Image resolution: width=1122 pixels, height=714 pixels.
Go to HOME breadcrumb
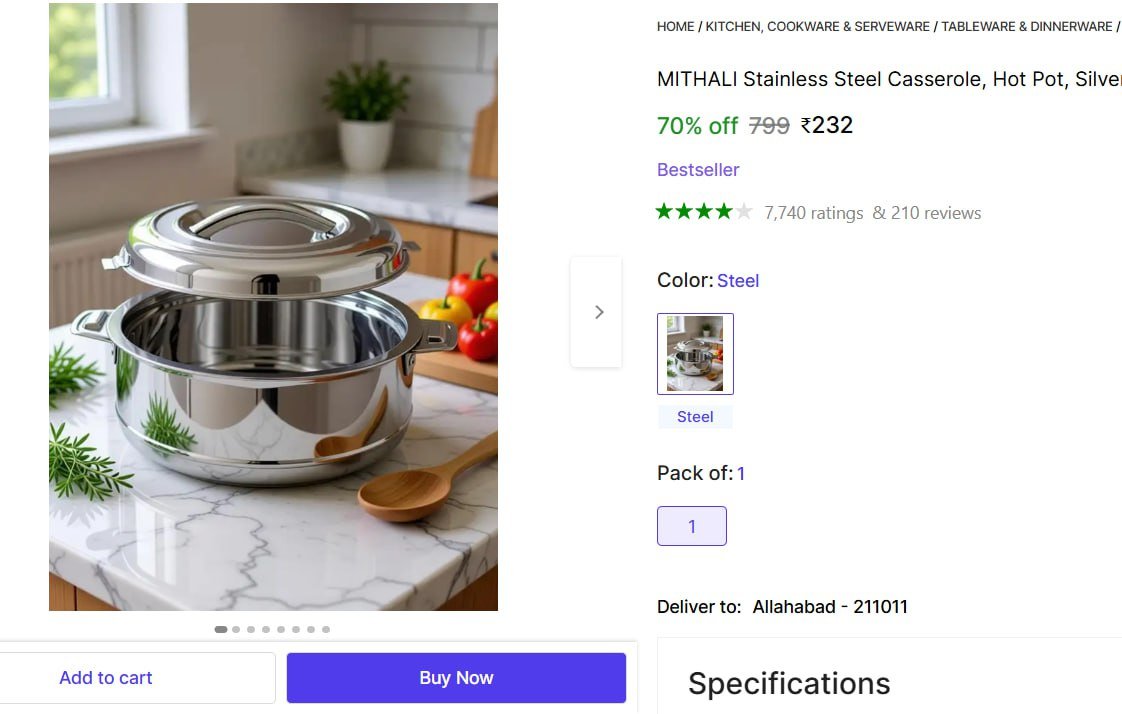[675, 27]
